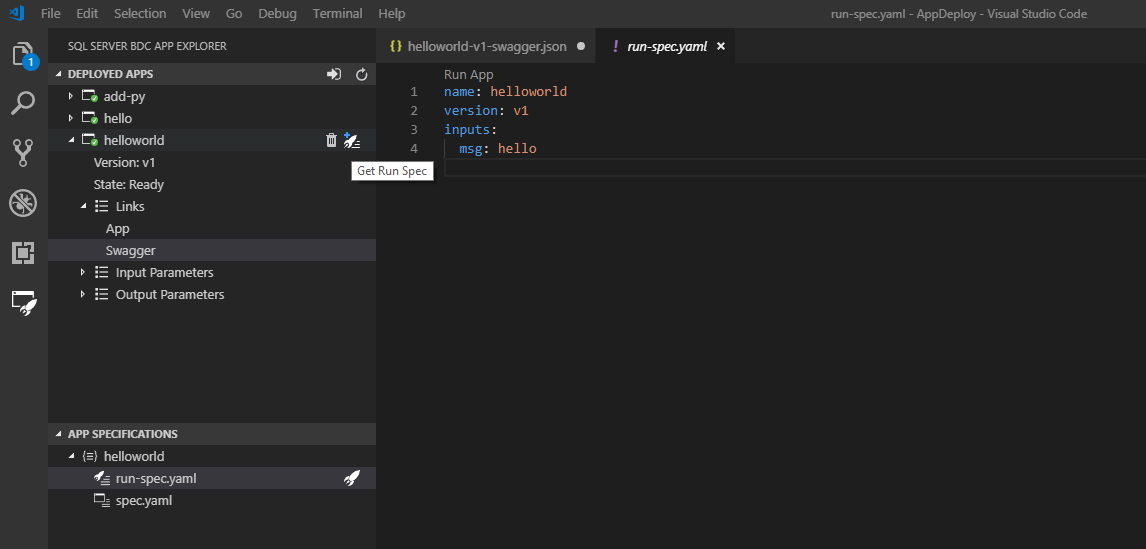
Task: Open the Terminal menu
Action: (x=337, y=13)
